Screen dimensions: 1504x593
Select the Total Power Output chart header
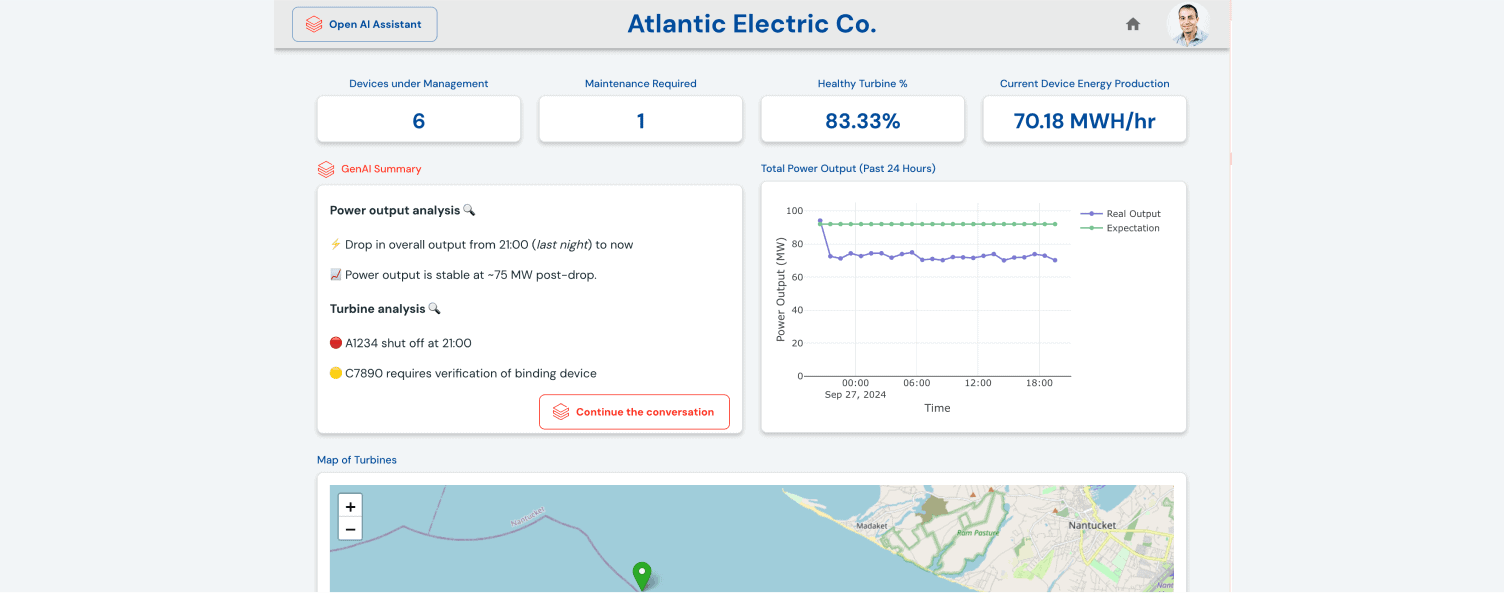(848, 168)
